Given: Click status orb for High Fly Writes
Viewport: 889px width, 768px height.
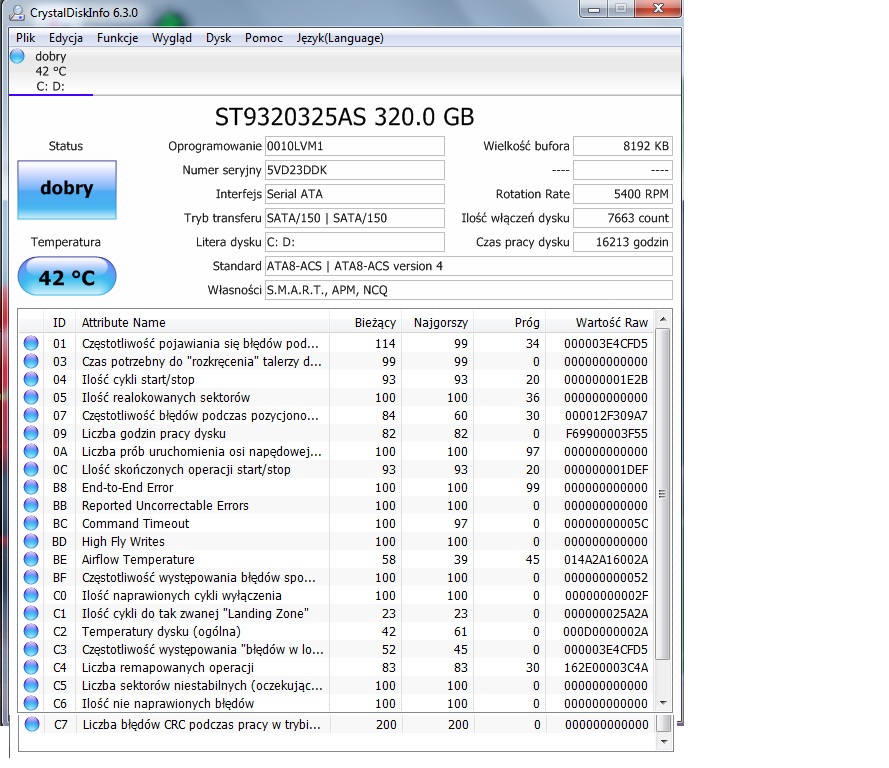Looking at the screenshot, I should click(x=31, y=541).
